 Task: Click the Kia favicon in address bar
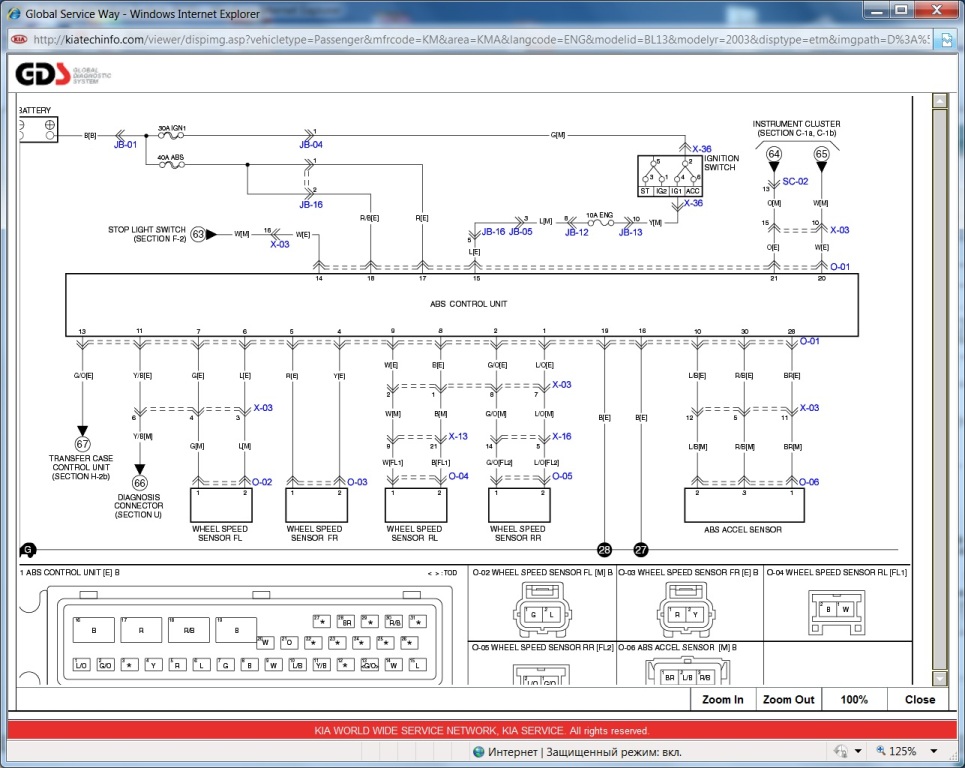(19, 39)
